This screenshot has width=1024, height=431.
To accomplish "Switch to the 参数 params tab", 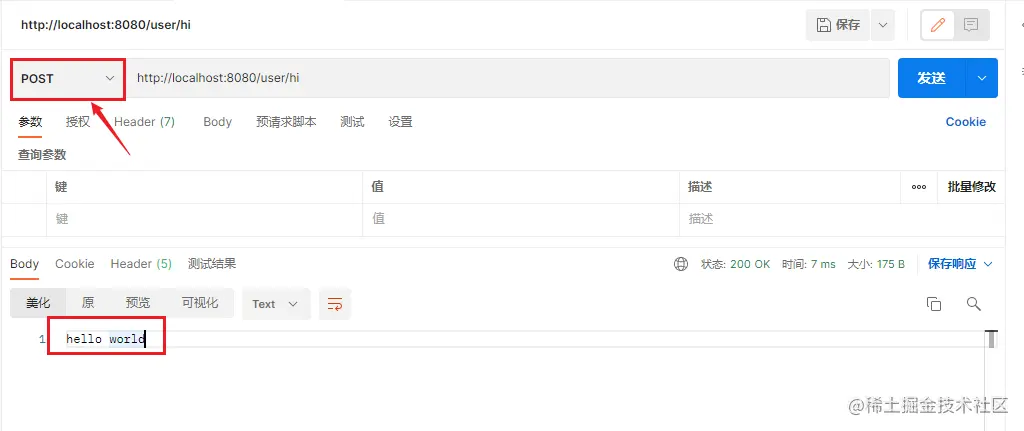I will (30, 122).
